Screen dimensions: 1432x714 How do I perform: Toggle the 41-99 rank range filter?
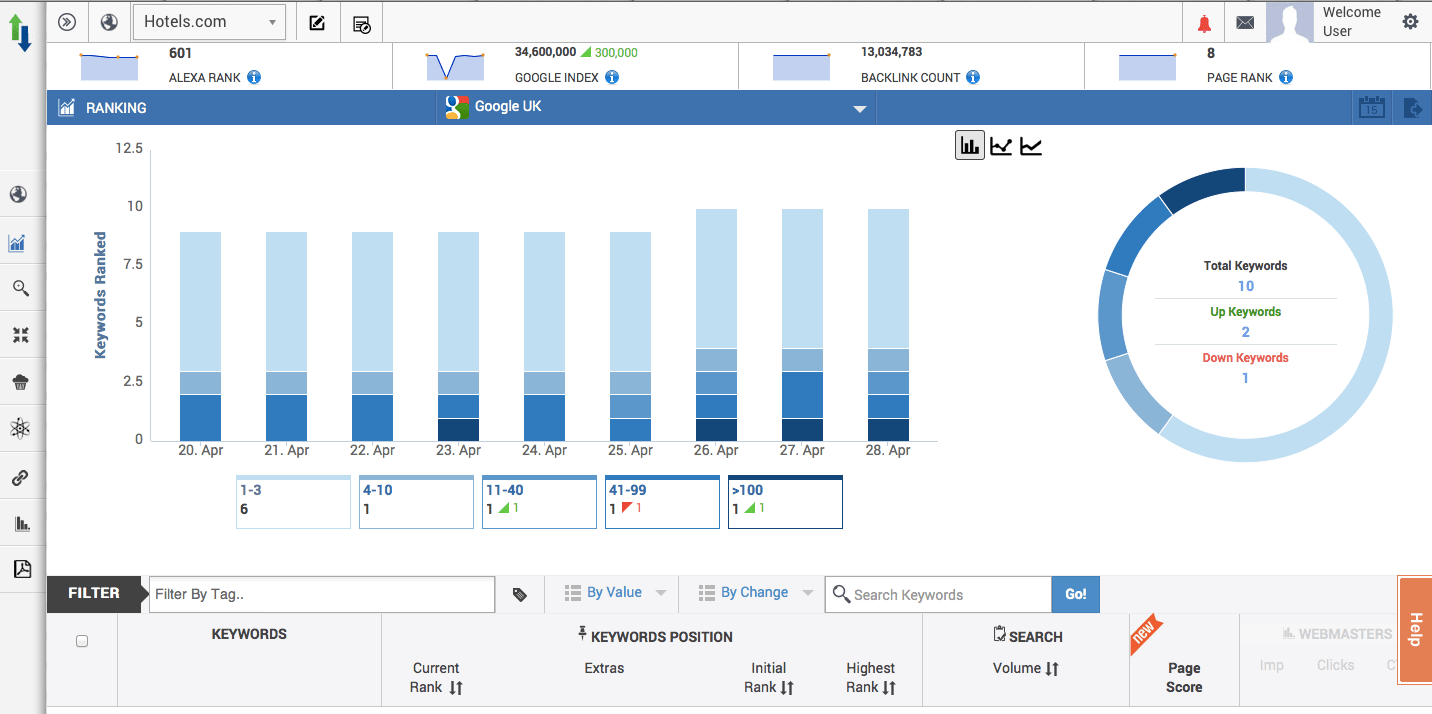[x=662, y=501]
